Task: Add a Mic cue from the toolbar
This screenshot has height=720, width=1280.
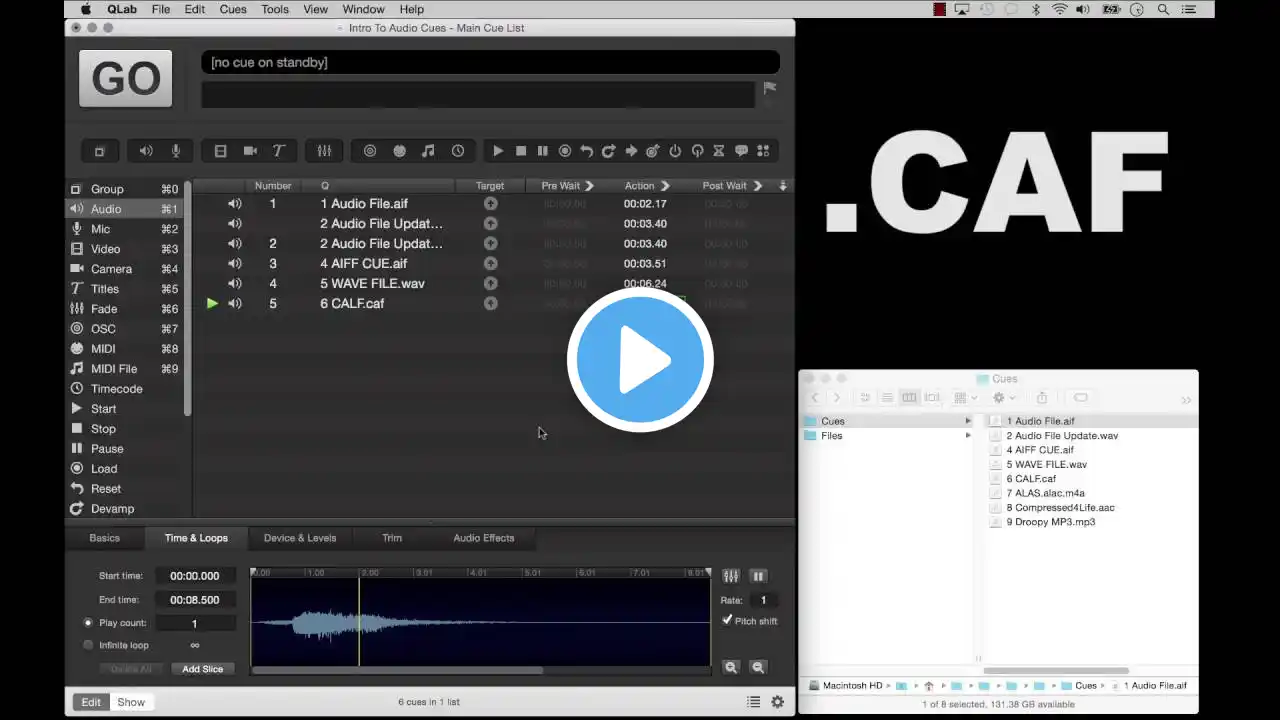Action: [176, 151]
